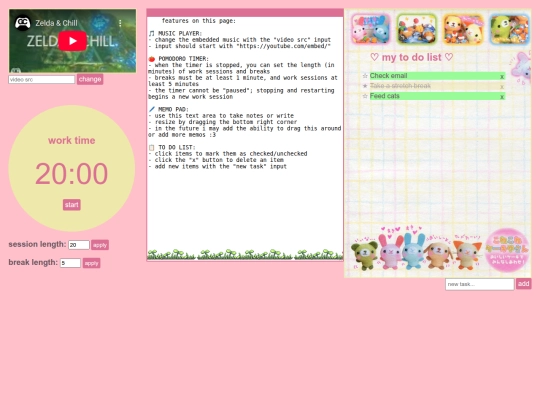Delete the Check email item with x
Screen dimensions: 540x405
(502, 76)
